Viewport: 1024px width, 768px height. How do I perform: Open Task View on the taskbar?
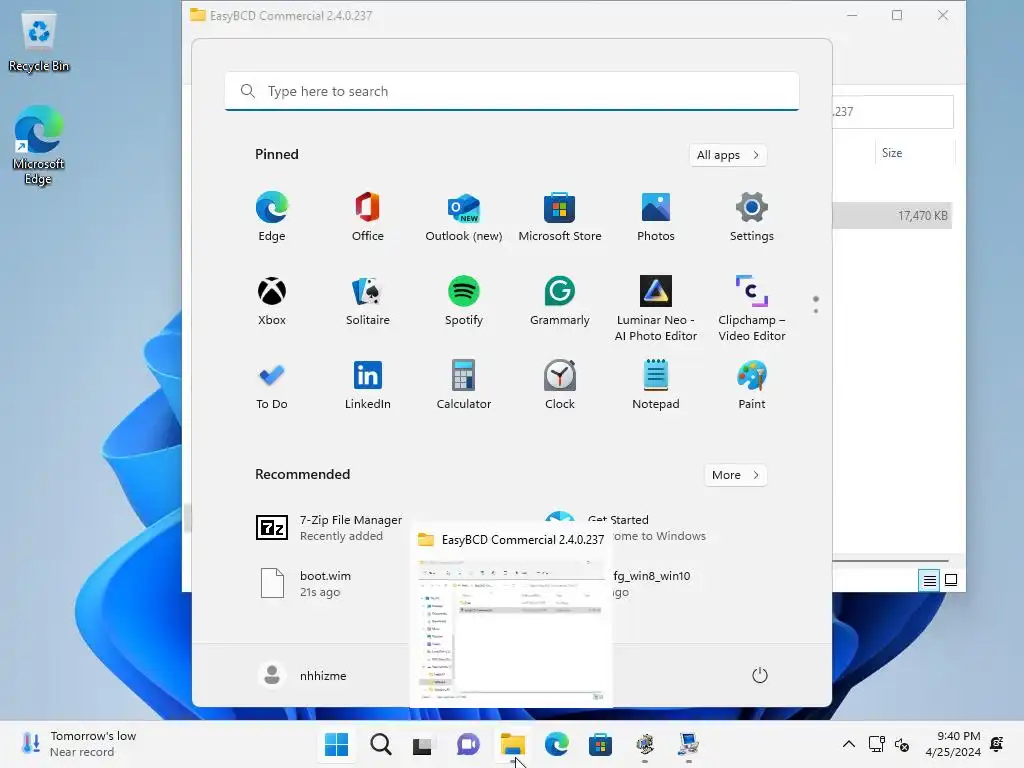coord(423,744)
